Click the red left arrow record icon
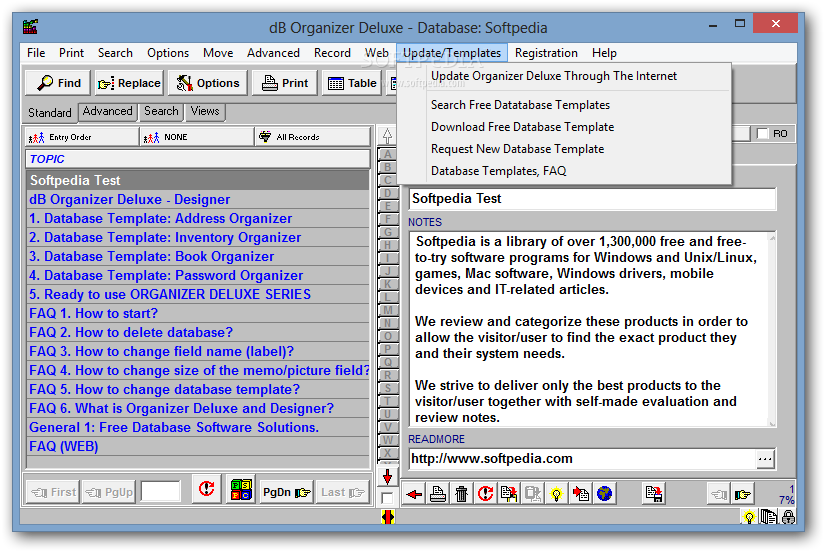Image resolution: width=825 pixels, height=552 pixels. pos(414,494)
